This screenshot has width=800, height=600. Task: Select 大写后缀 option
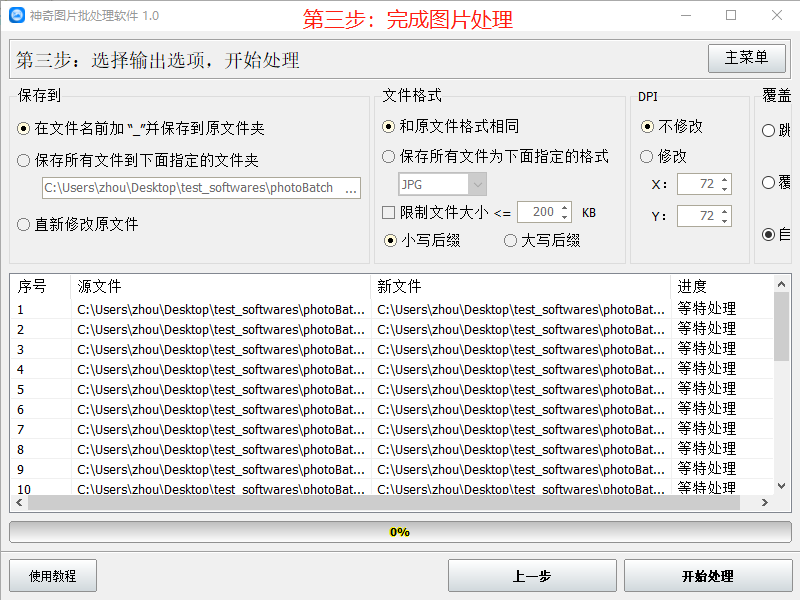511,240
